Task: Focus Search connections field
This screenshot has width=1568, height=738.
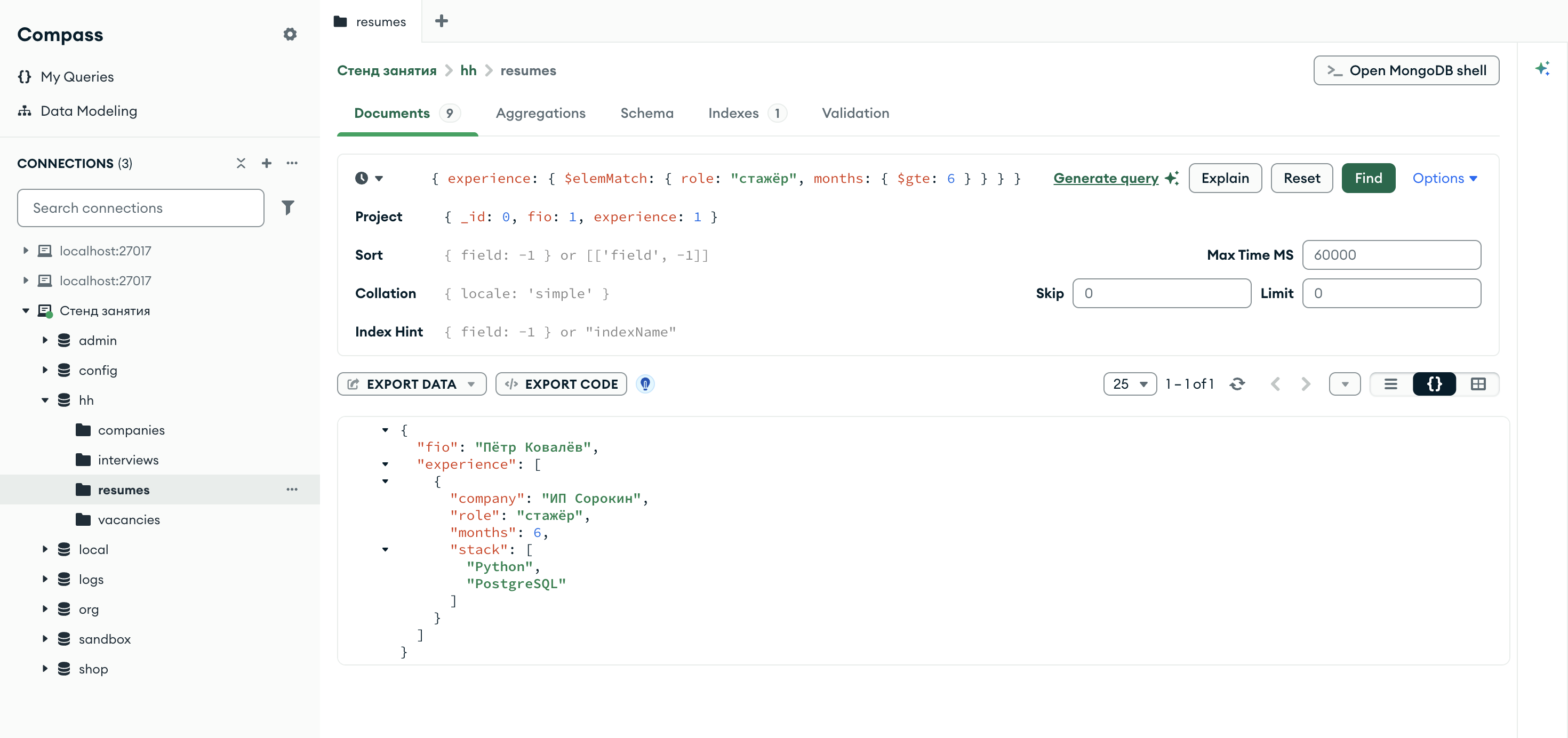Action: [141, 208]
